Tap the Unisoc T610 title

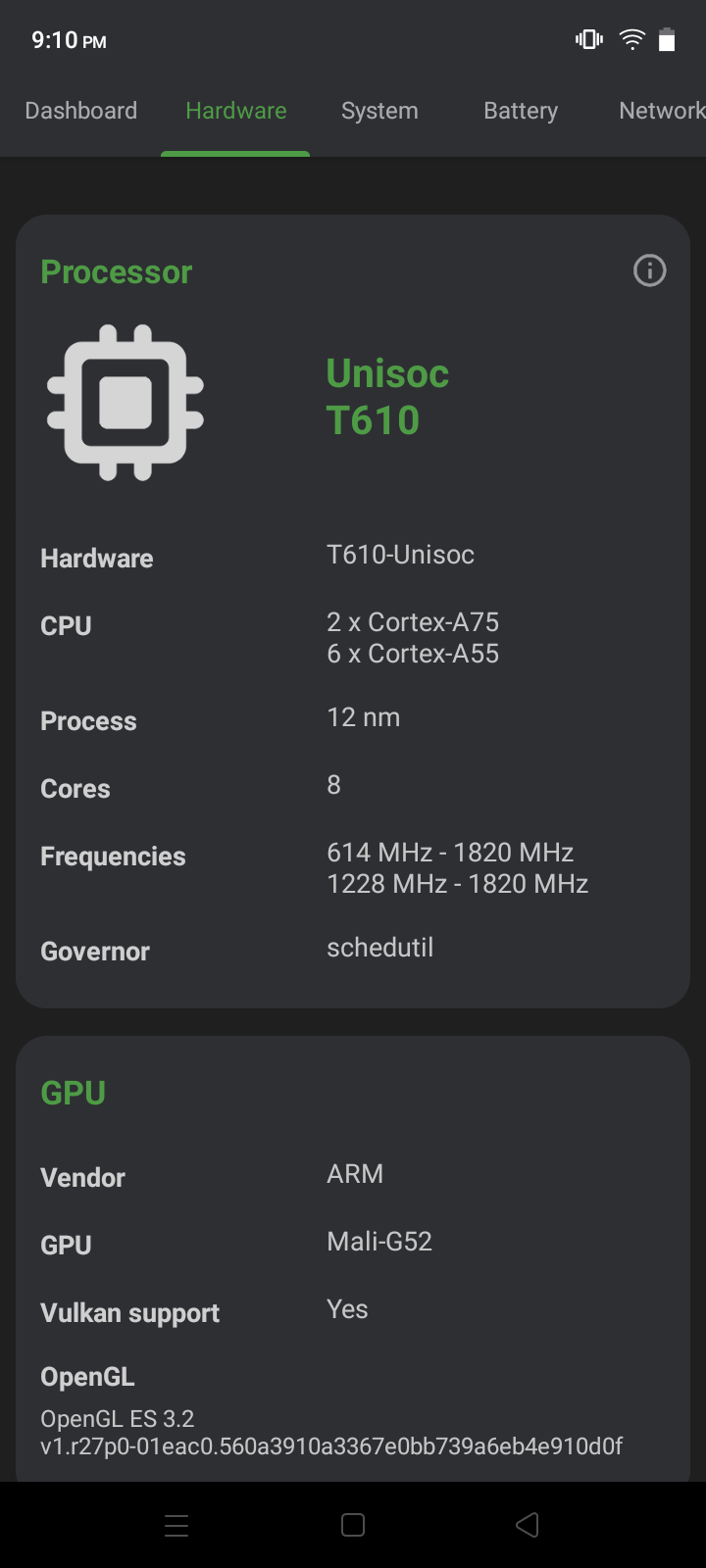coord(387,395)
